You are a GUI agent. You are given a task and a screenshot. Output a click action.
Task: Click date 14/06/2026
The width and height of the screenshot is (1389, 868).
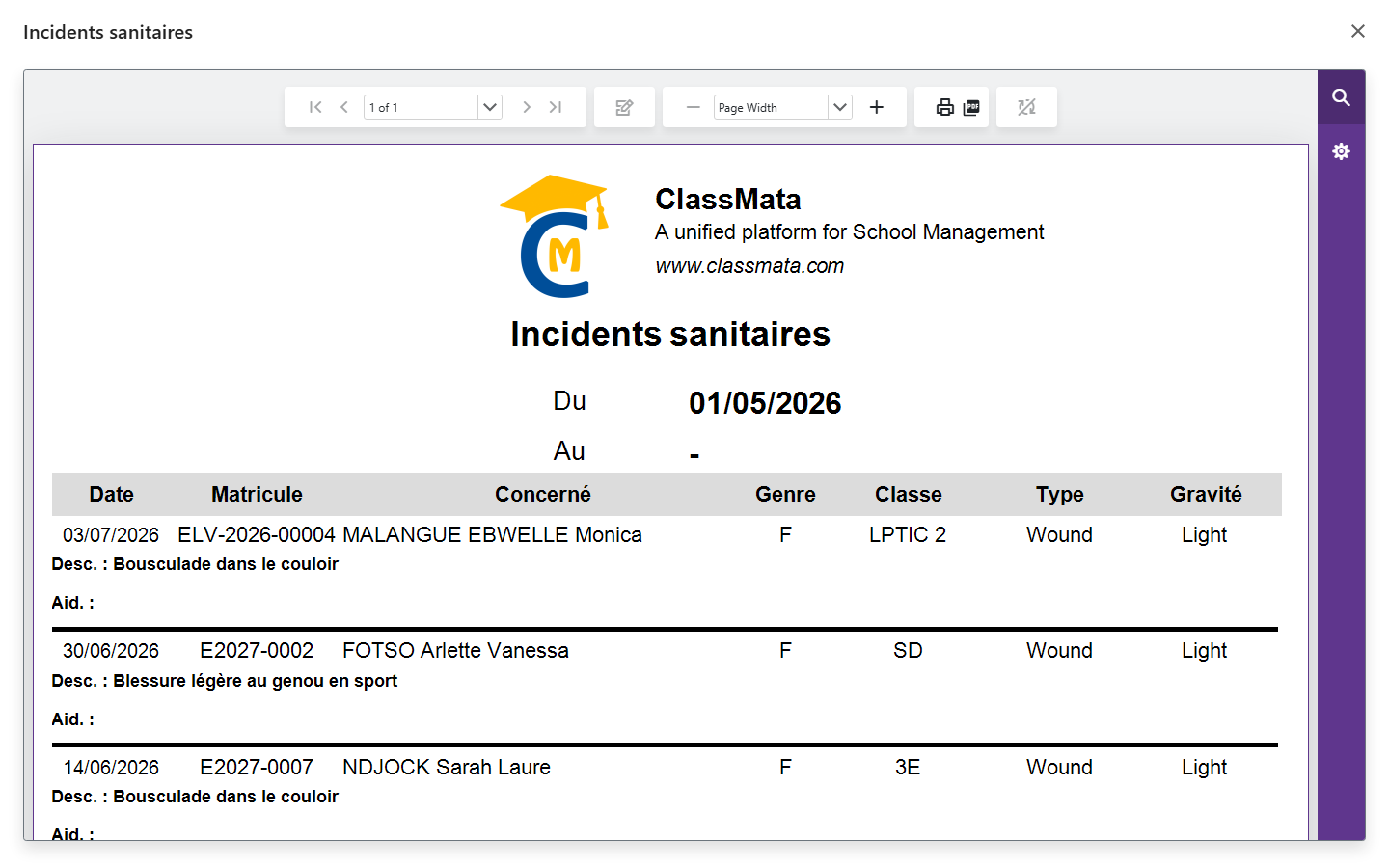click(x=111, y=767)
